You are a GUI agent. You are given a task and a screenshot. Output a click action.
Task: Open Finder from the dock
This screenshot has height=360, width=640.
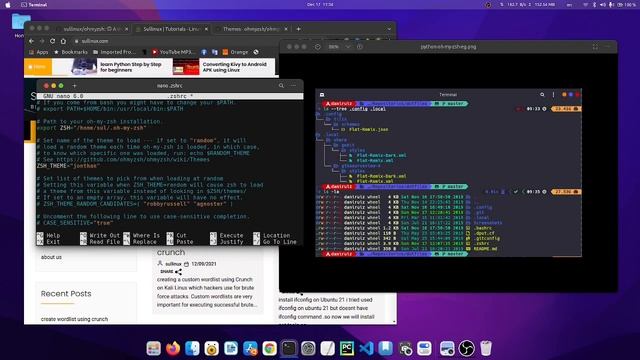click(x=192, y=348)
